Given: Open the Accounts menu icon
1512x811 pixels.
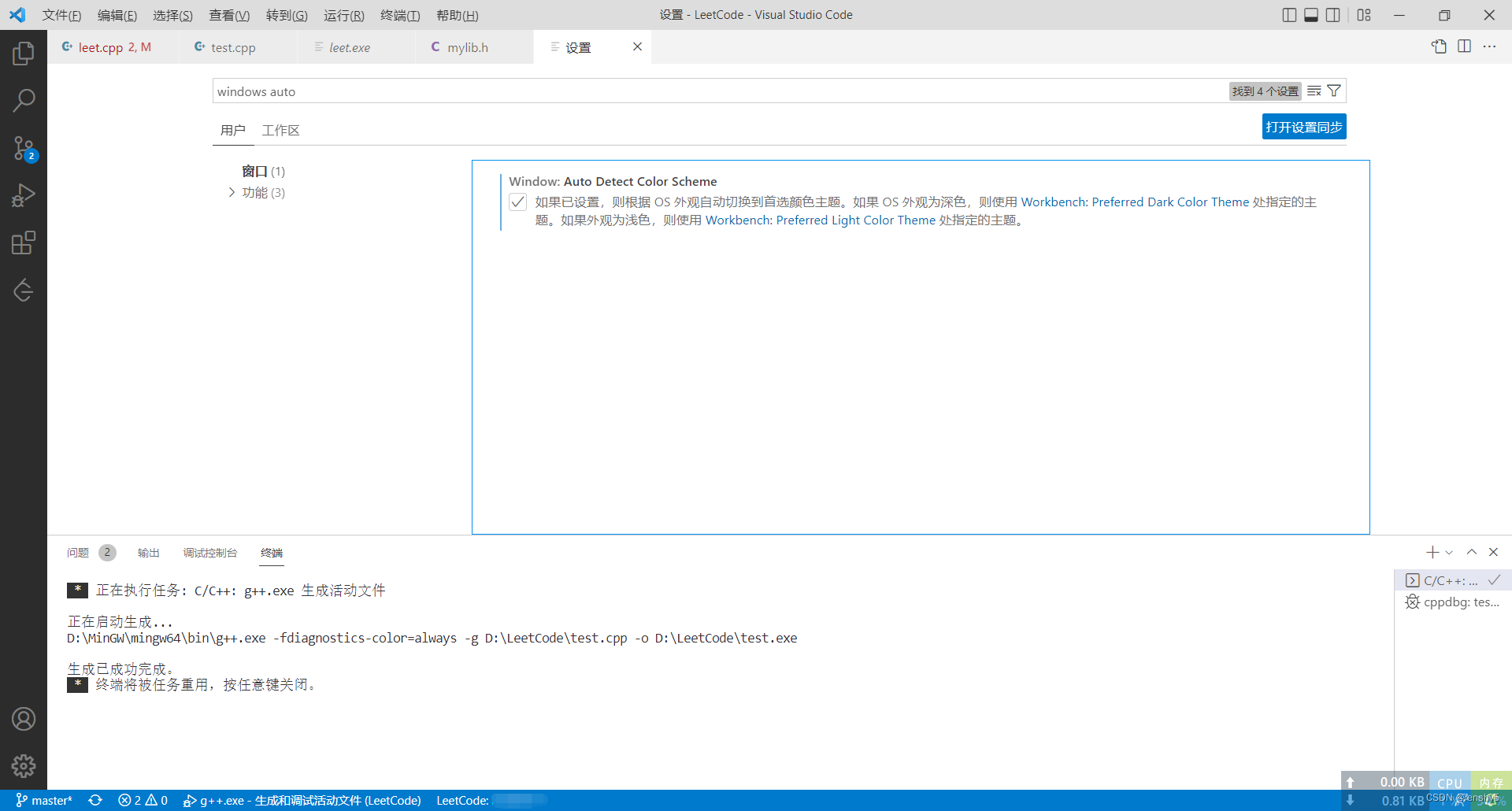Looking at the screenshot, I should coord(24,719).
